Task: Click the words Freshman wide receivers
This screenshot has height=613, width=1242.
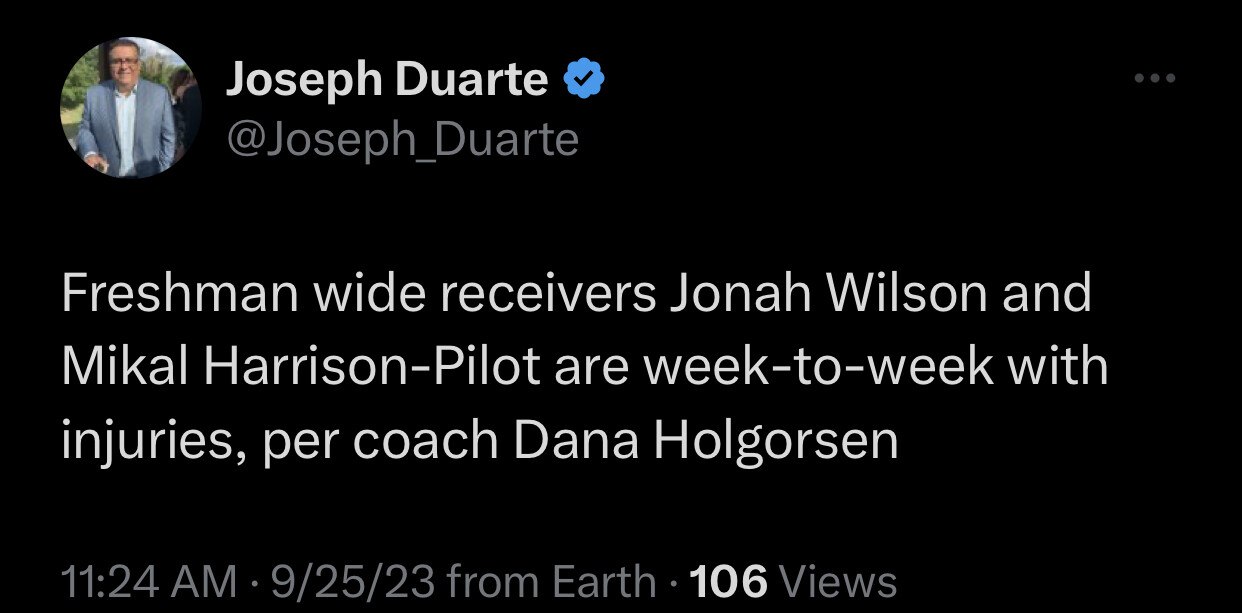Action: [357, 295]
